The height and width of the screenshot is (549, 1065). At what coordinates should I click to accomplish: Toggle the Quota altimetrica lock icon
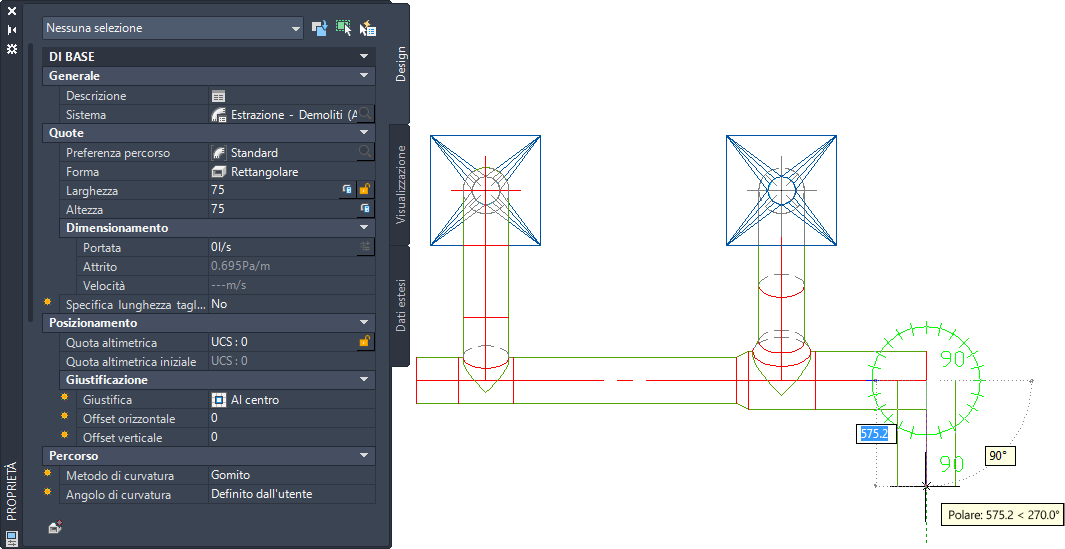tap(365, 342)
